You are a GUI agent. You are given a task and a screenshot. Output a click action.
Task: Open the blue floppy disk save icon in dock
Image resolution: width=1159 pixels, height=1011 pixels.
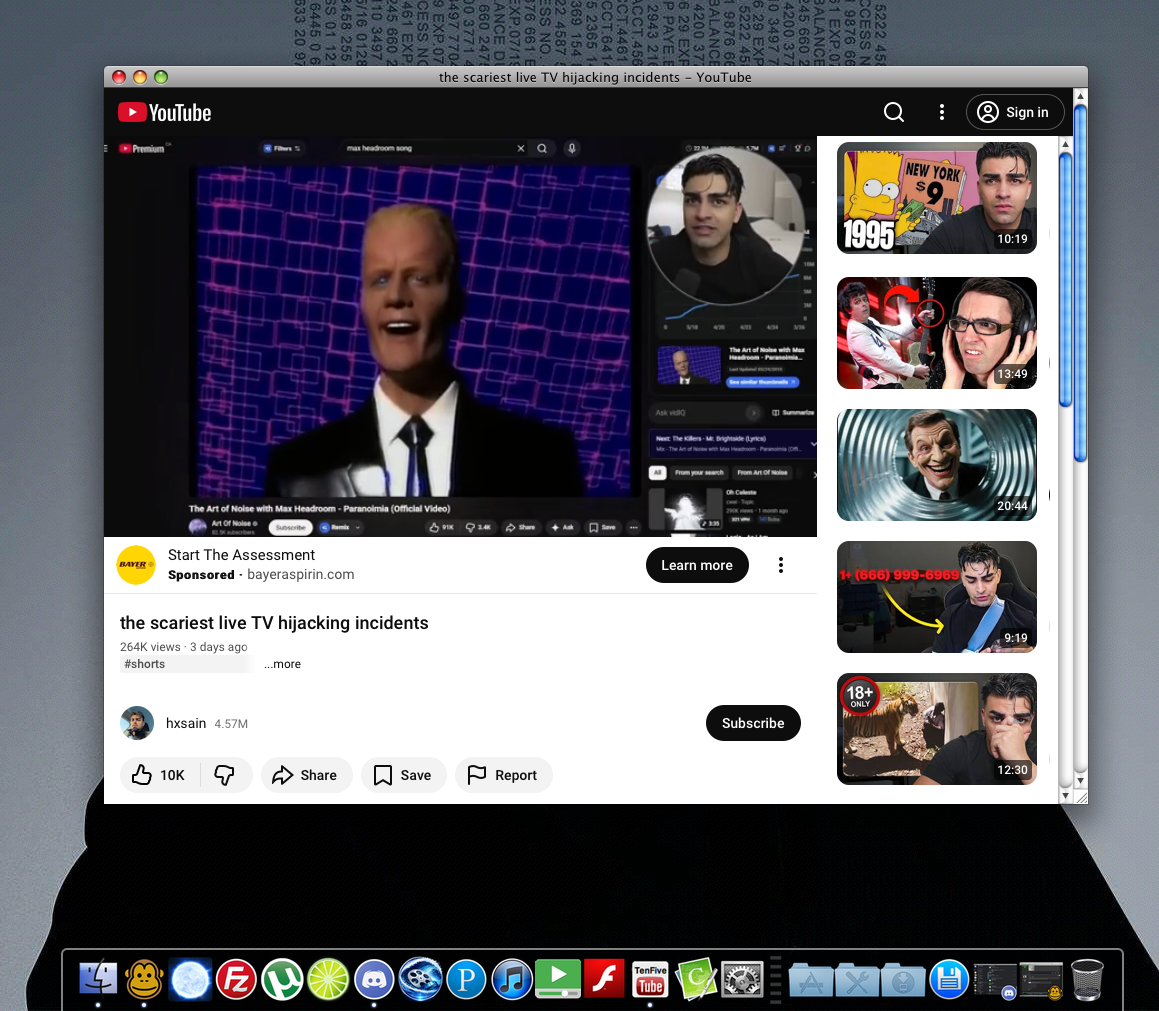click(x=949, y=978)
